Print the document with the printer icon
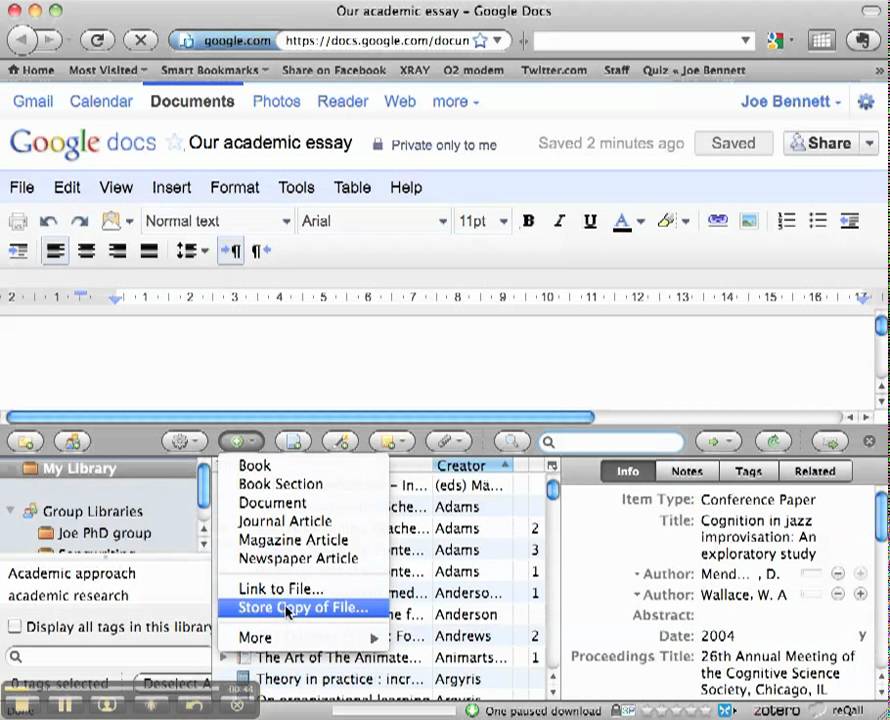Viewport: 890px width, 720px height. point(18,221)
